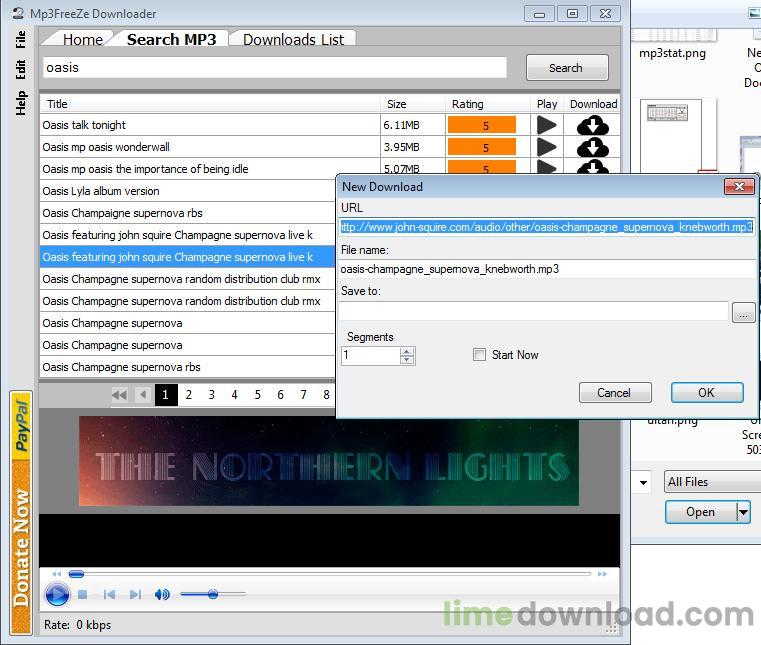Click the rewind arrows beside seek bar

click(x=57, y=574)
